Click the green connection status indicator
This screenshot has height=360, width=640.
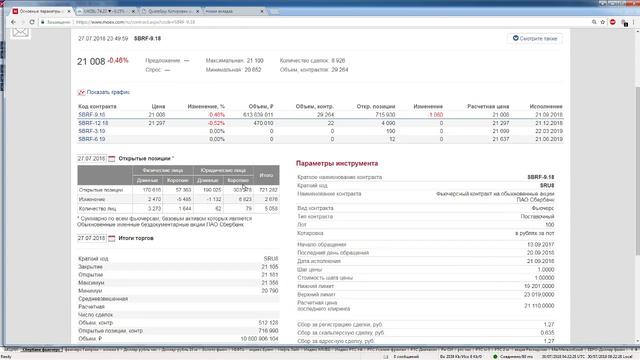495,357
